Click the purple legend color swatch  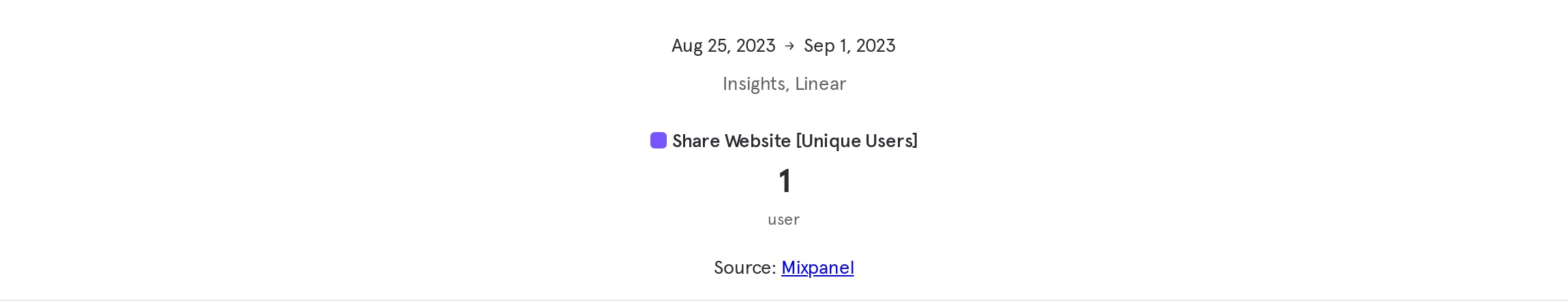coord(659,140)
